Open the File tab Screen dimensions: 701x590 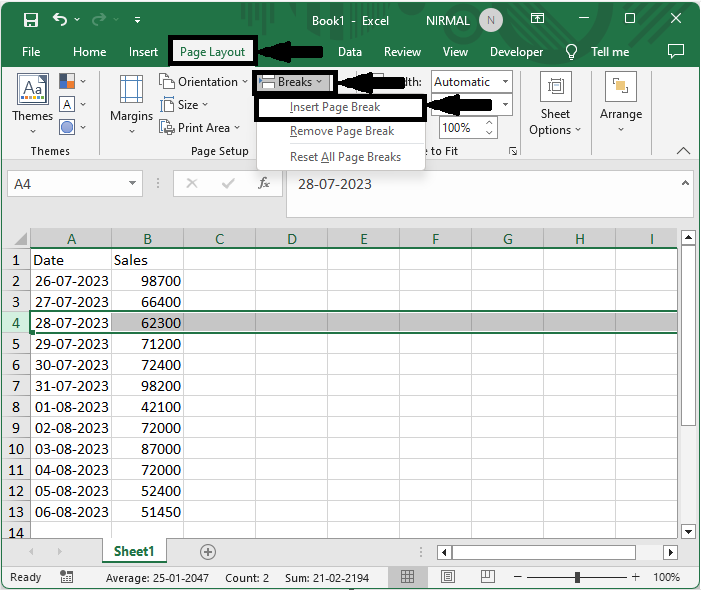coord(31,52)
